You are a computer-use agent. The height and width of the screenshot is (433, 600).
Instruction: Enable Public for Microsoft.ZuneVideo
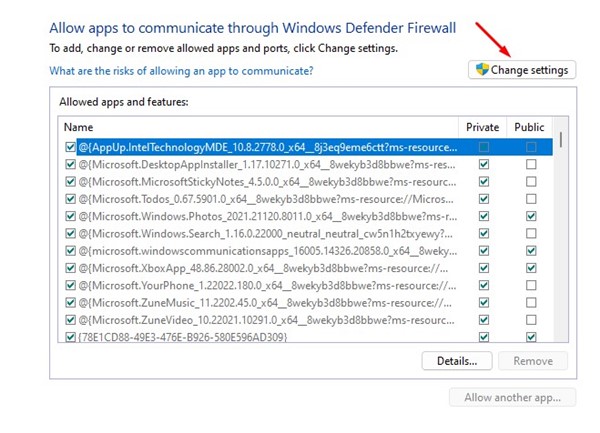coord(531,320)
